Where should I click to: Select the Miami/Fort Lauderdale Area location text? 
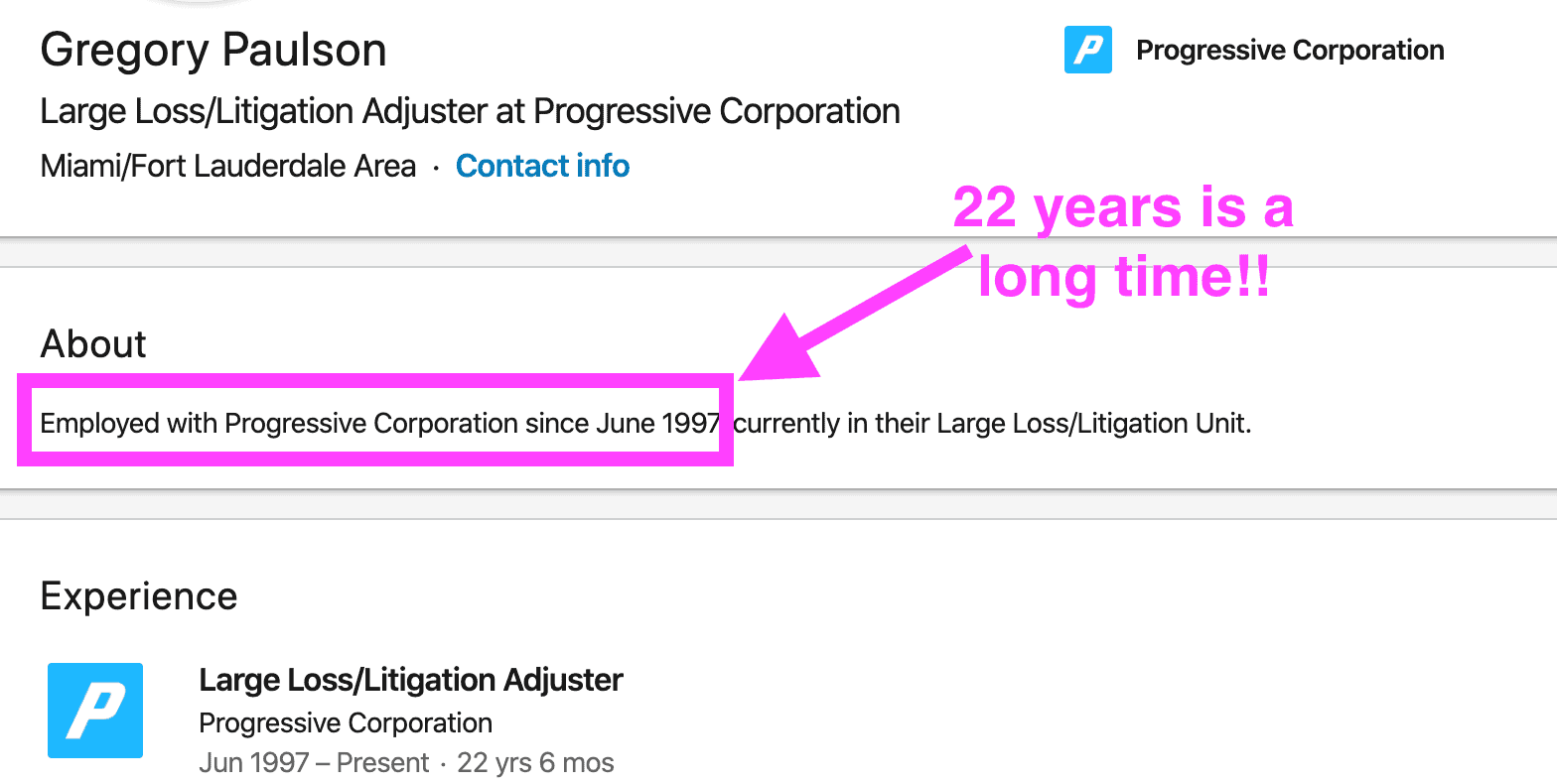(228, 166)
